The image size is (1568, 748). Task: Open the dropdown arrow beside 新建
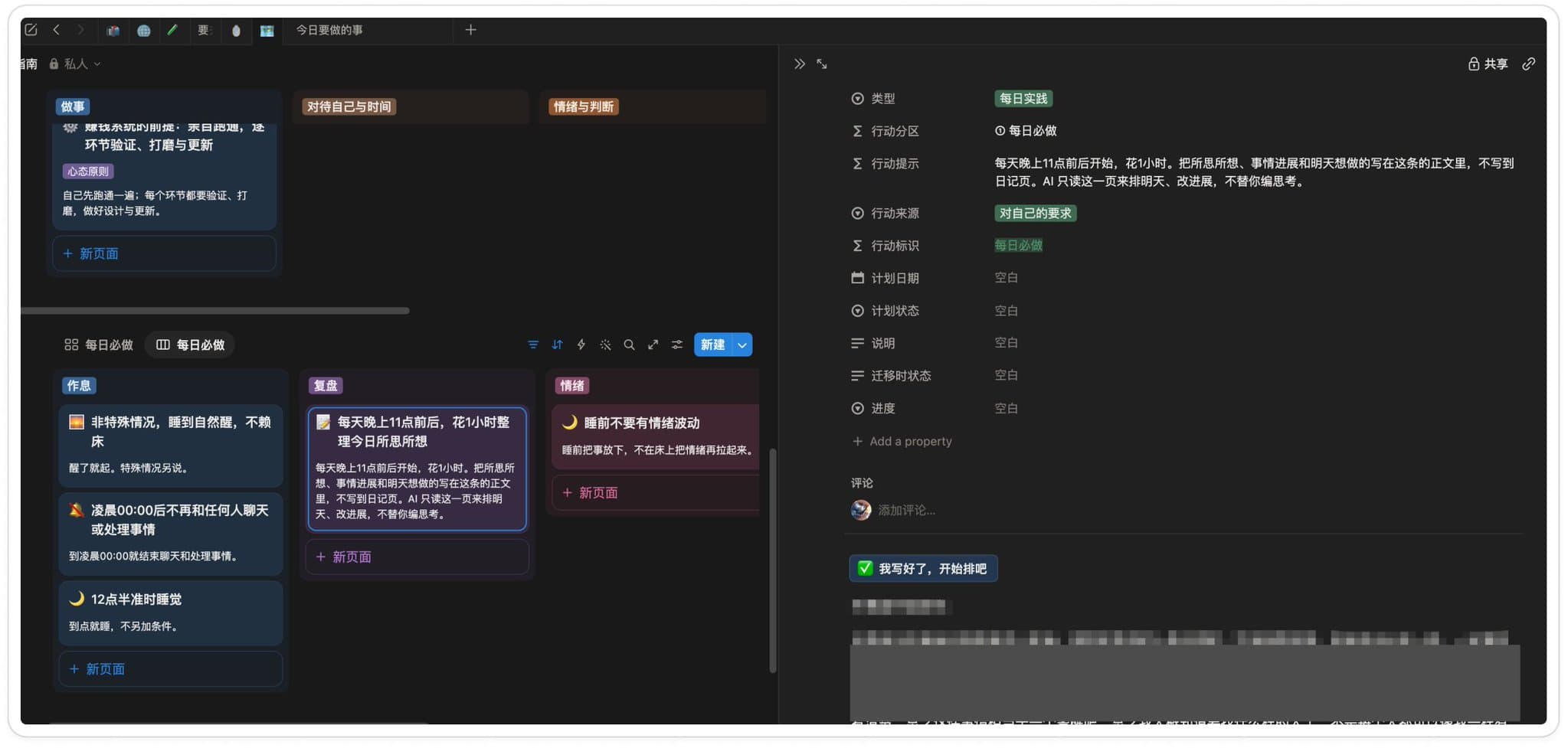pyautogui.click(x=742, y=345)
